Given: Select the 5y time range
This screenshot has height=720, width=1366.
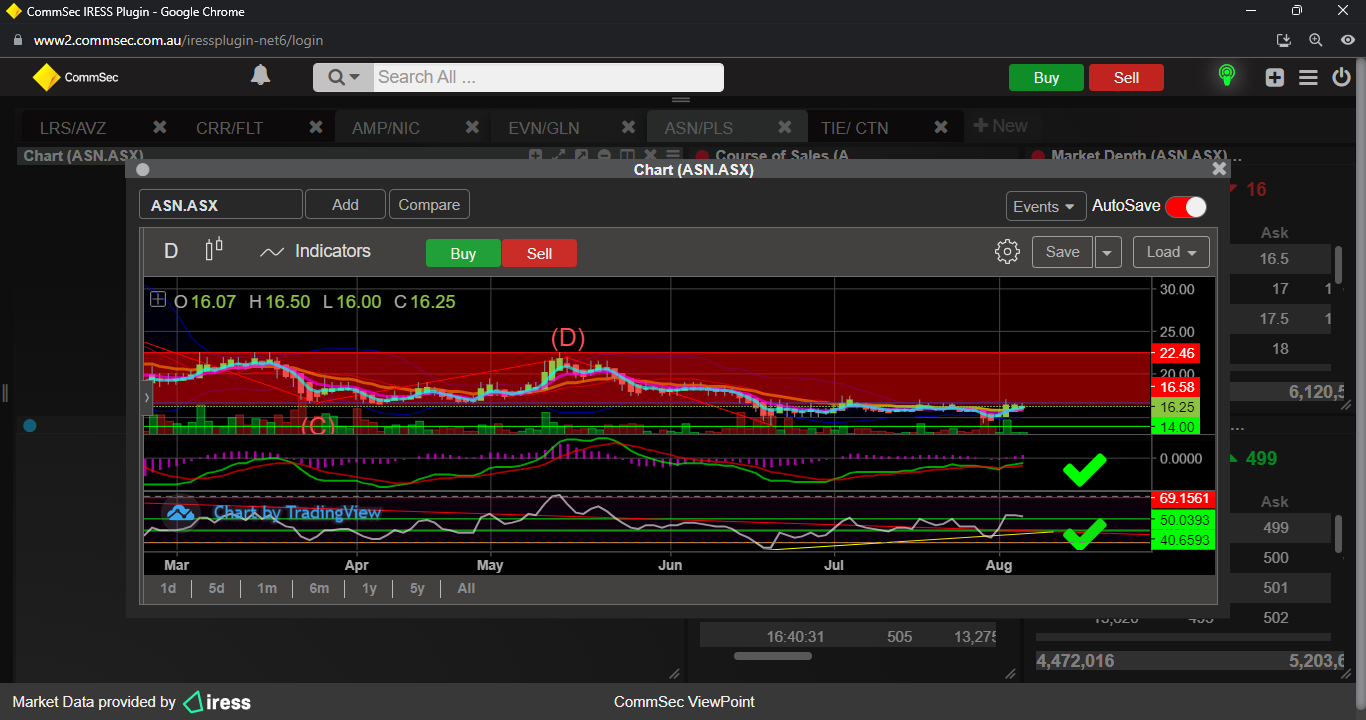Looking at the screenshot, I should click(417, 588).
